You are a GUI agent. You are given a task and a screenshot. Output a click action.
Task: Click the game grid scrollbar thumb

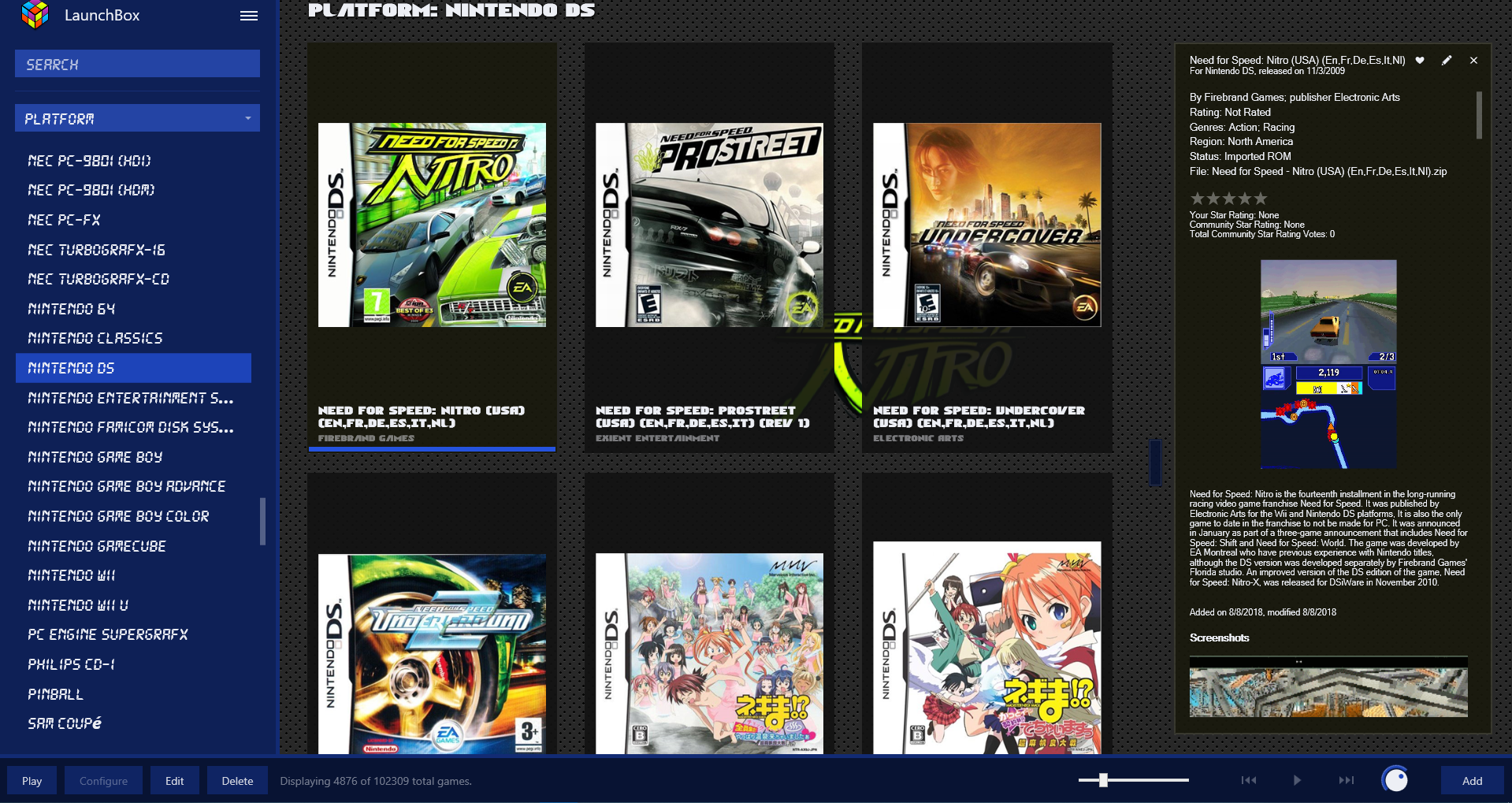pos(1155,463)
